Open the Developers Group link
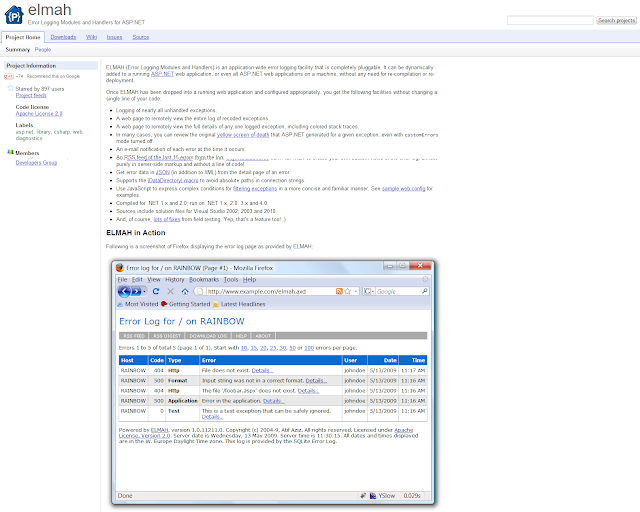Viewport: 640px width, 512px height. tap(36, 163)
